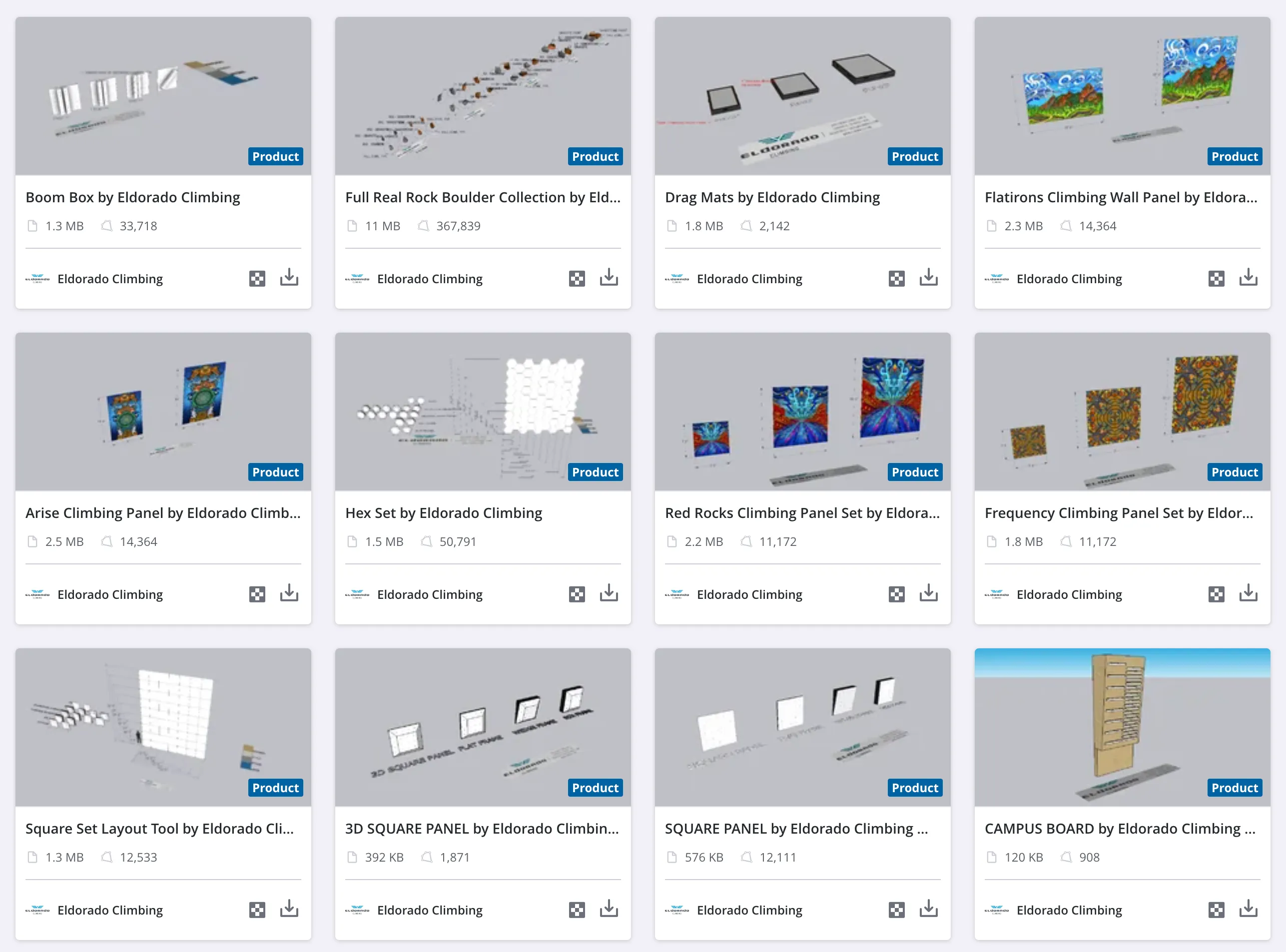Screen dimensions: 1286x952
Task: Click the CAMPUS BOARD model thumbnail
Action: pyautogui.click(x=1122, y=727)
